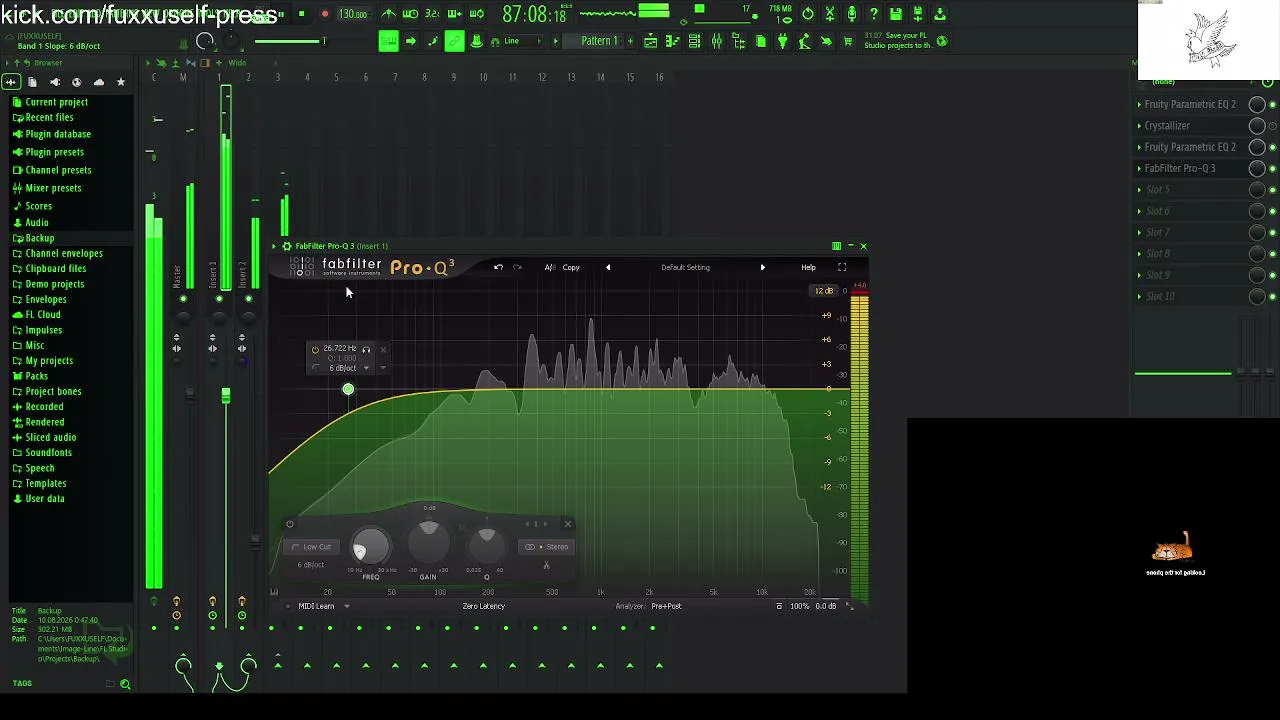Open the Current project folder in the browser

[56, 102]
